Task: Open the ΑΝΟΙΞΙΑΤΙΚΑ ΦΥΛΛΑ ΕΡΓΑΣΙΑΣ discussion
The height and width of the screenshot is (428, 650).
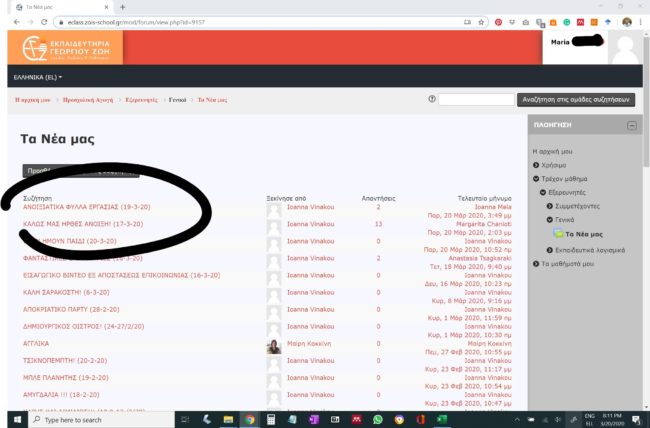Action: 86,207
